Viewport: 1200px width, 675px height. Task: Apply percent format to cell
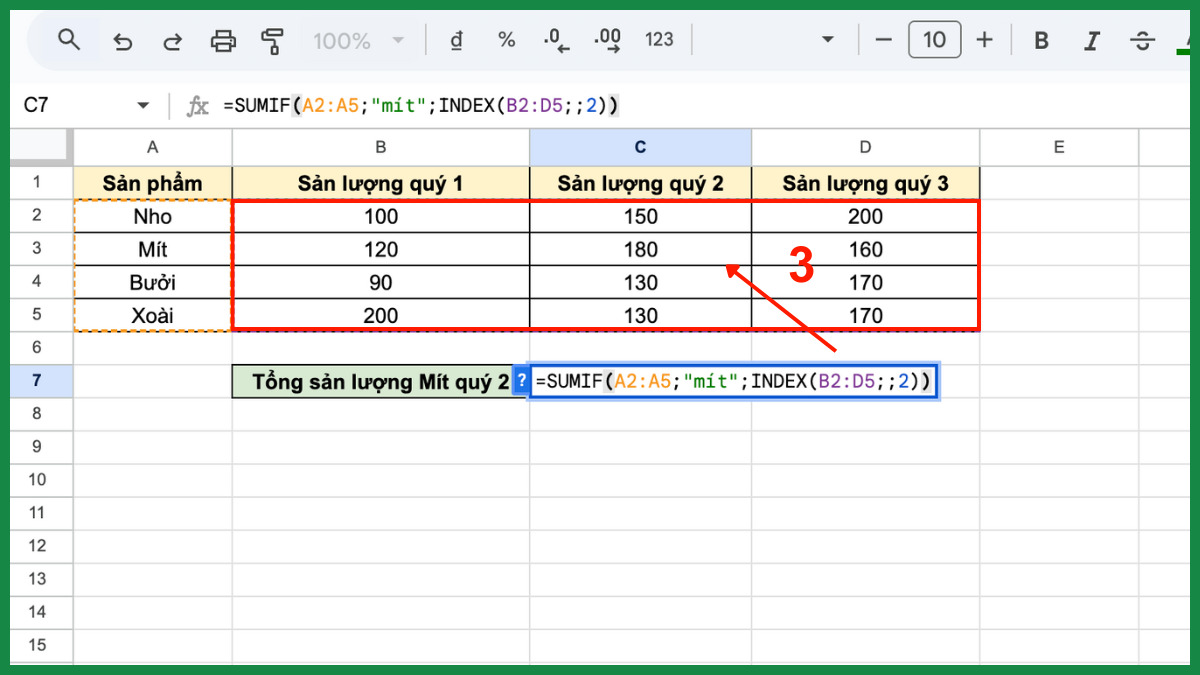click(x=506, y=40)
